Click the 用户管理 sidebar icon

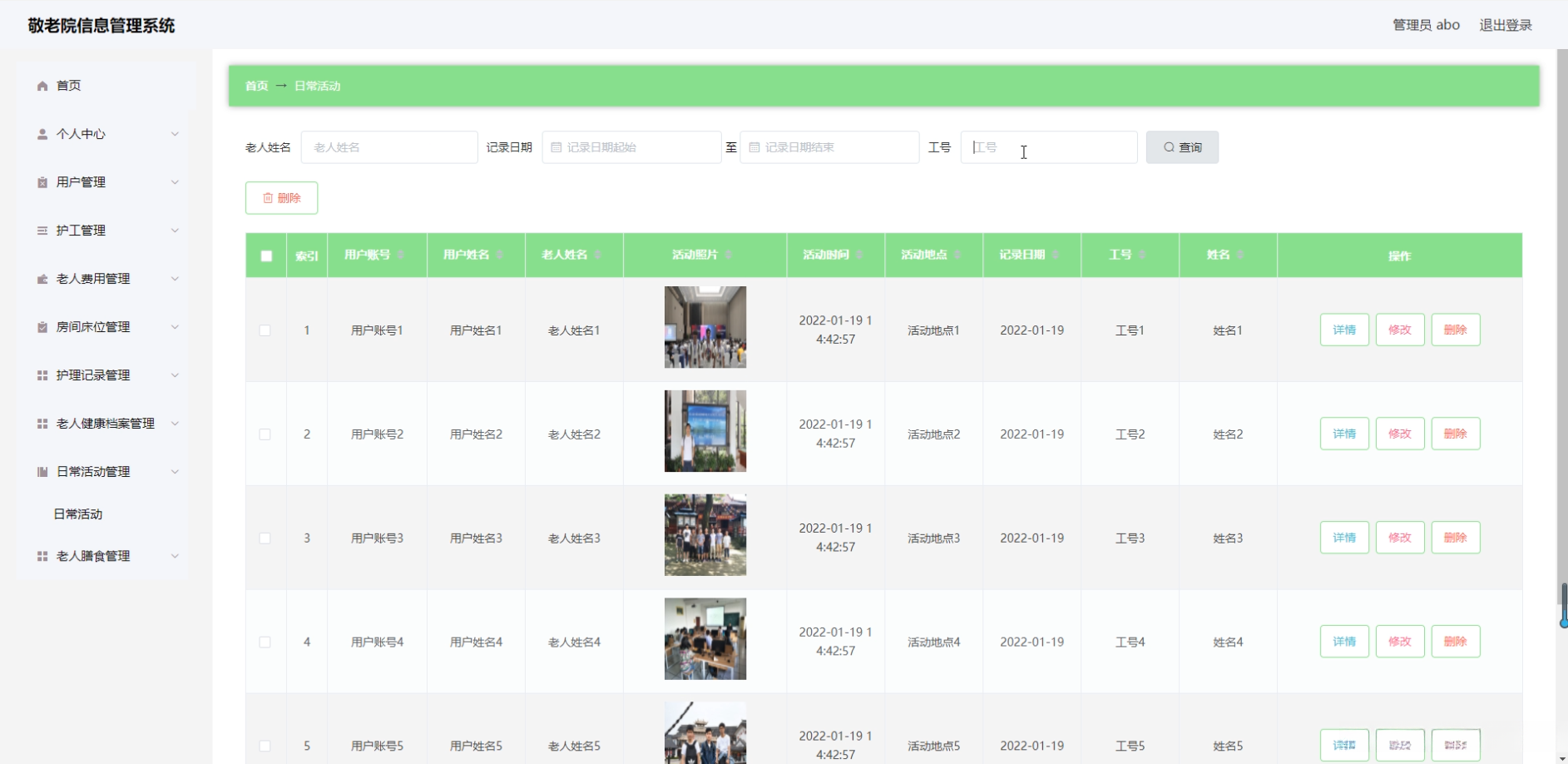(x=42, y=182)
